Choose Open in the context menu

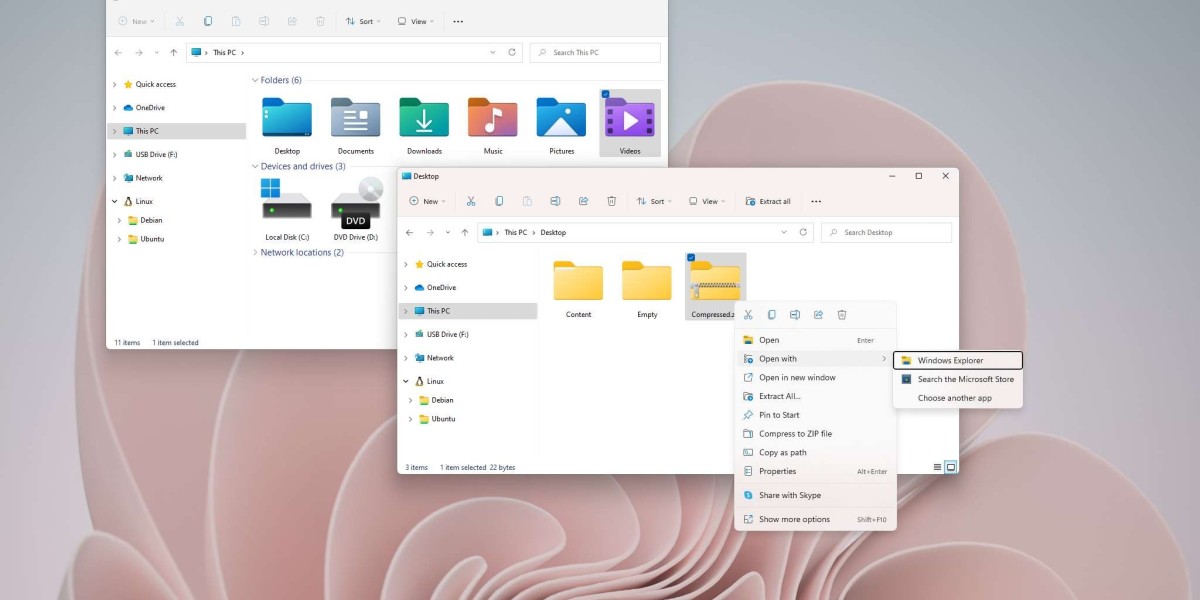pyautogui.click(x=815, y=340)
